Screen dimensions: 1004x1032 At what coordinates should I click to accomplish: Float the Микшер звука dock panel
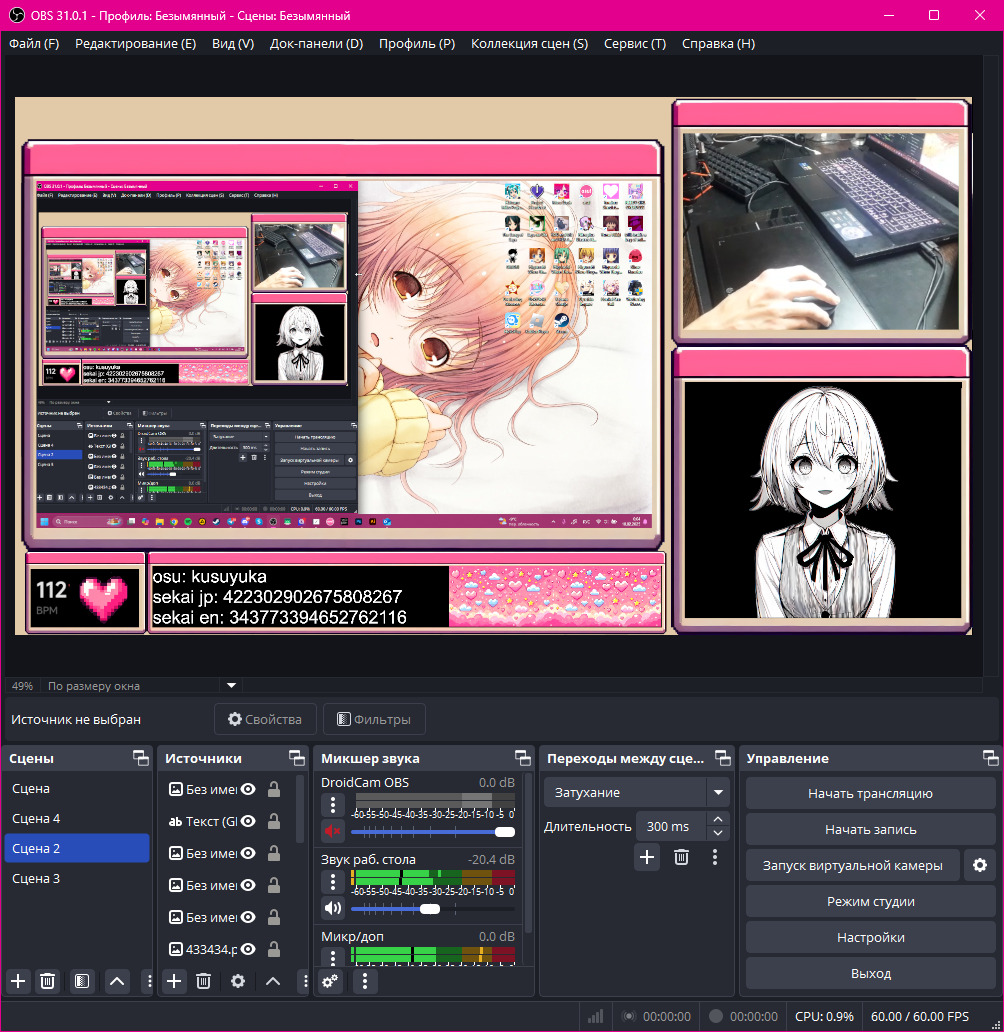(x=523, y=758)
